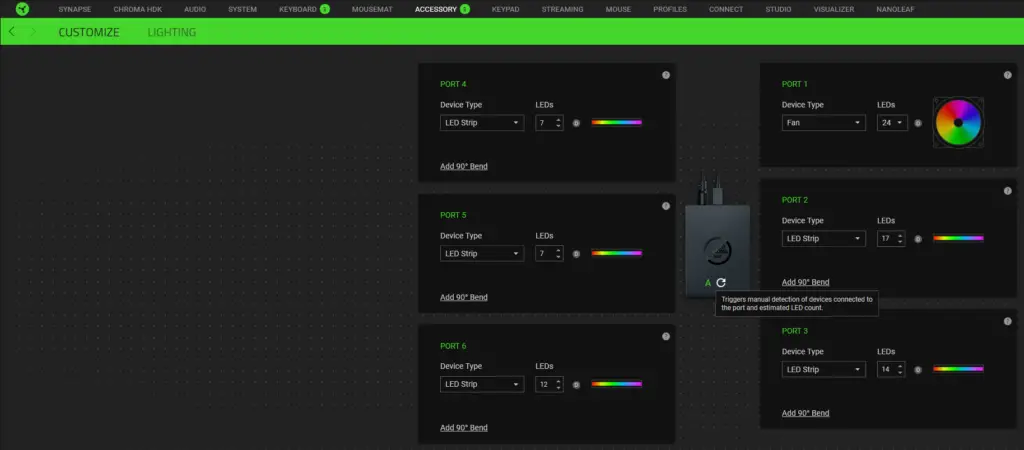Viewport: 1024px width, 450px height.
Task: Click Port 3 rainbow LED strip preview
Action: point(958,369)
